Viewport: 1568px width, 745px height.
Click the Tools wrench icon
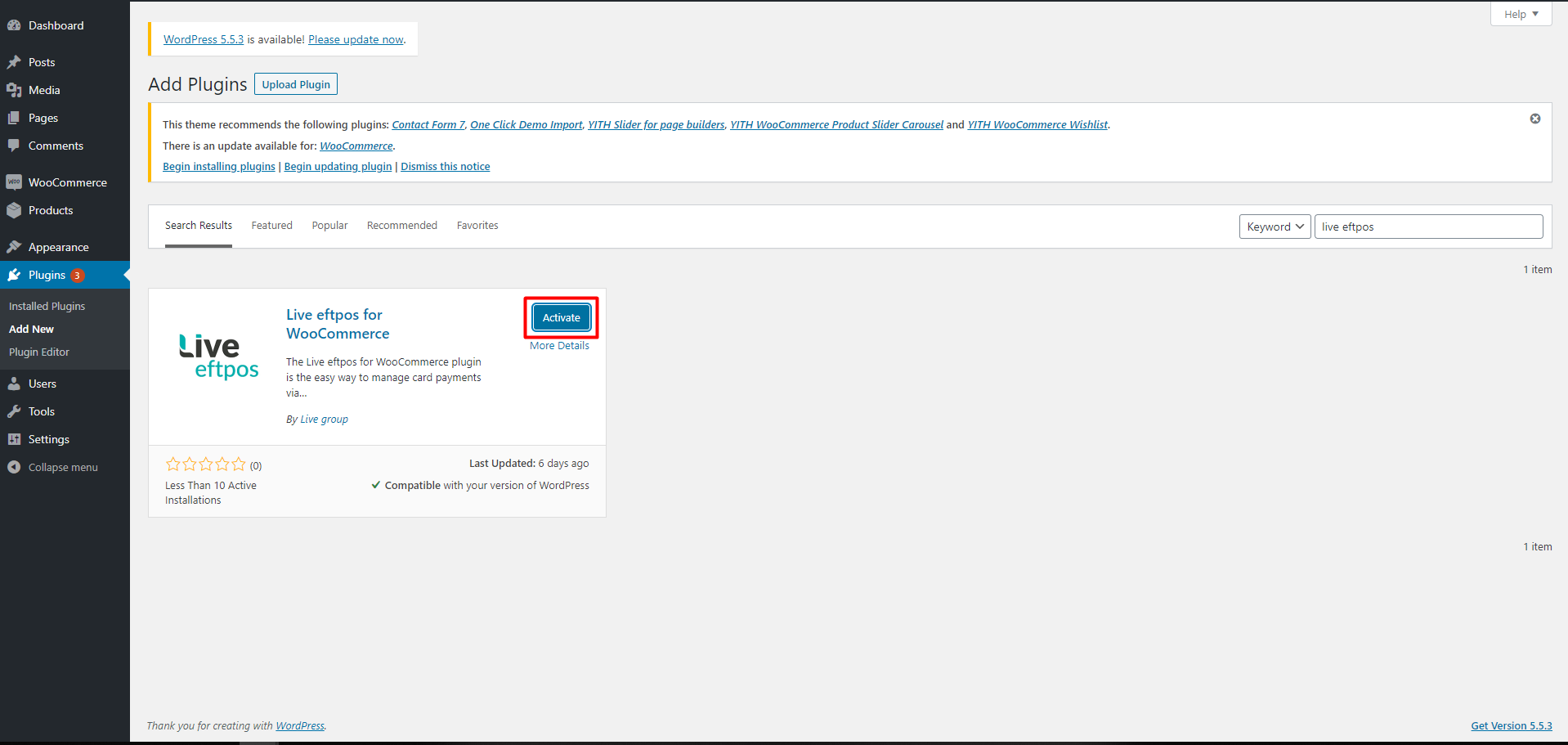coord(14,411)
